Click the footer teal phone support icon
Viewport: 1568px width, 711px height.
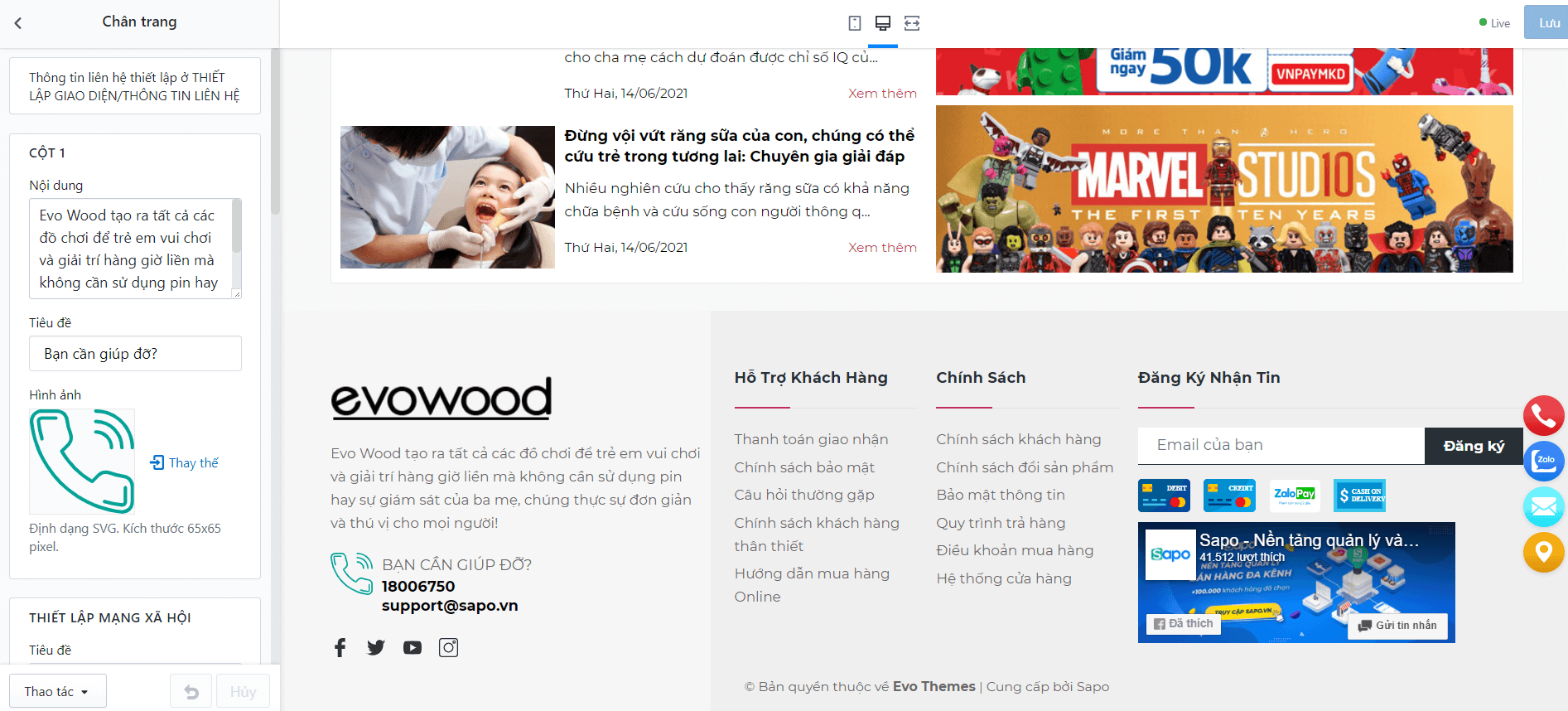point(352,573)
